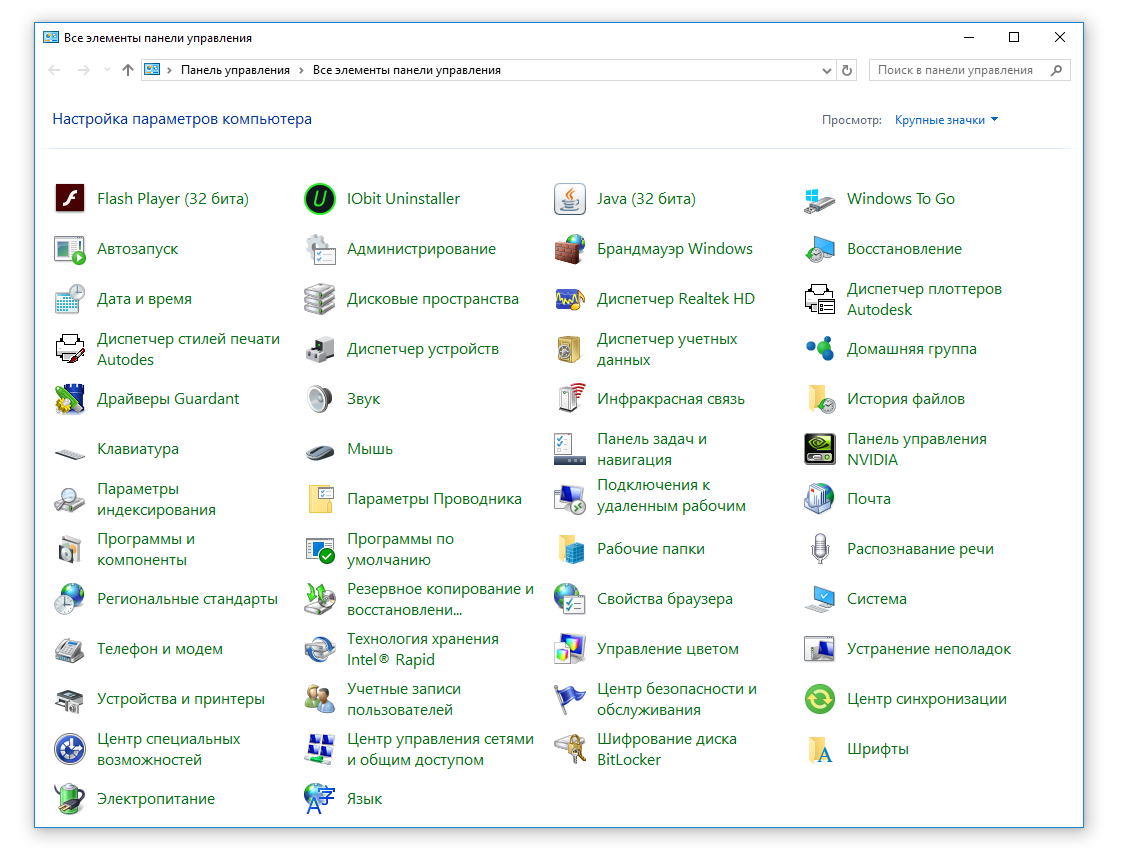Open the Программы и компоненты link
Image resolution: width=1123 pixels, height=861 pixels.
click(146, 549)
